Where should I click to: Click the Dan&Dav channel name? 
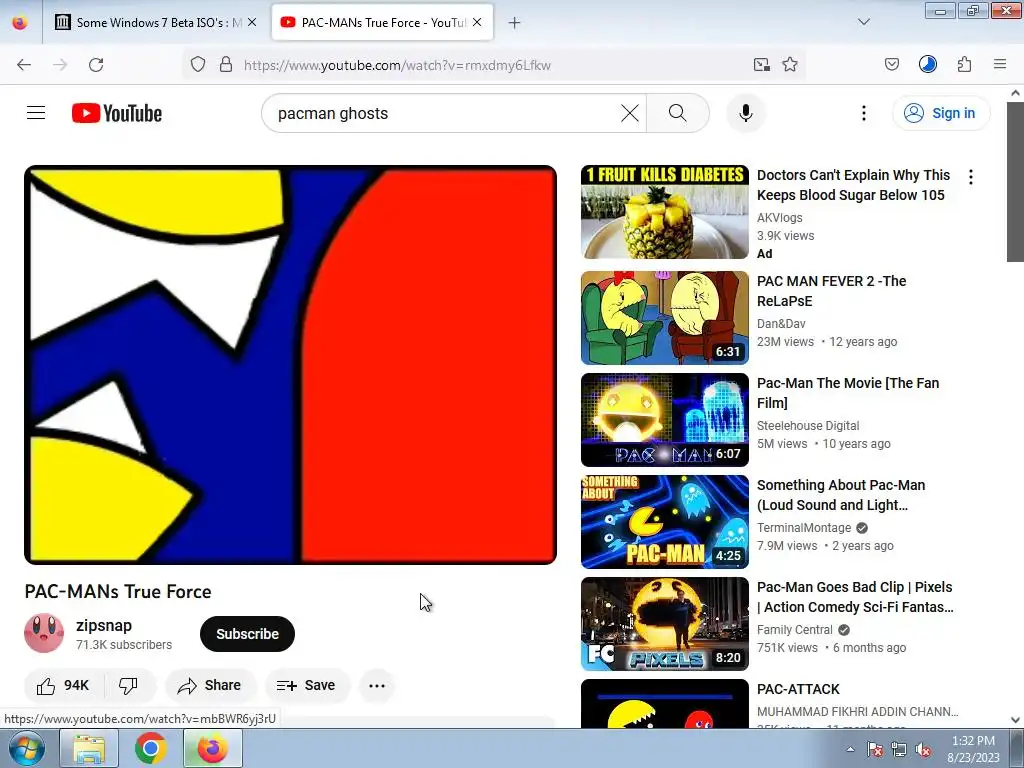click(x=781, y=324)
